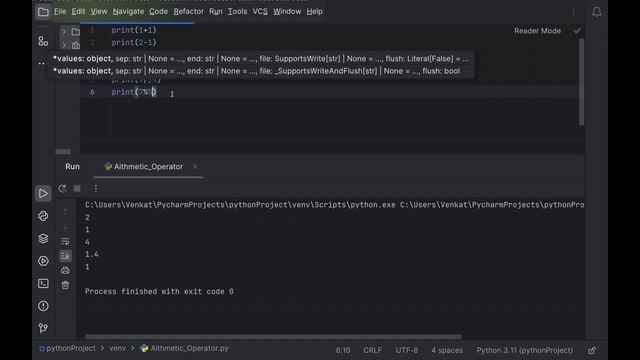Open the View menu
The height and width of the screenshot is (360, 640).
click(x=99, y=11)
